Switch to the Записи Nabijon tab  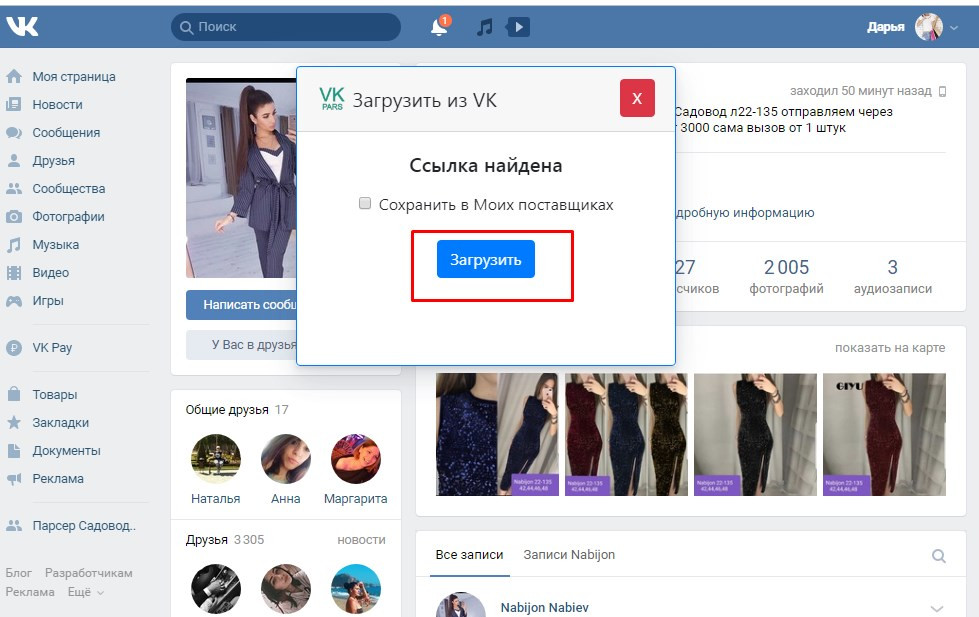[x=569, y=554]
